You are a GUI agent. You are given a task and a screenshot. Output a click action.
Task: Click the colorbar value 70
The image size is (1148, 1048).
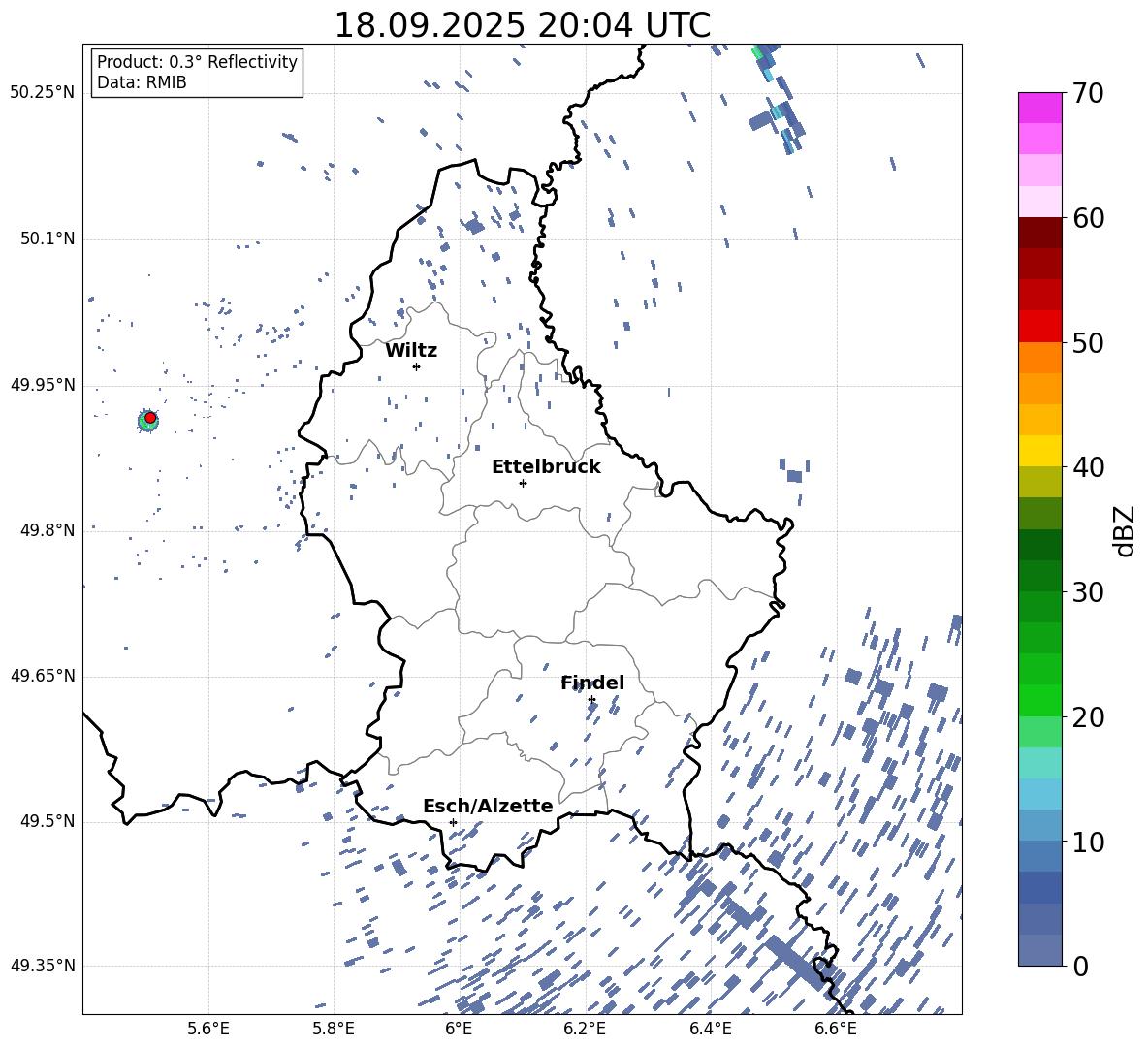point(1088,94)
